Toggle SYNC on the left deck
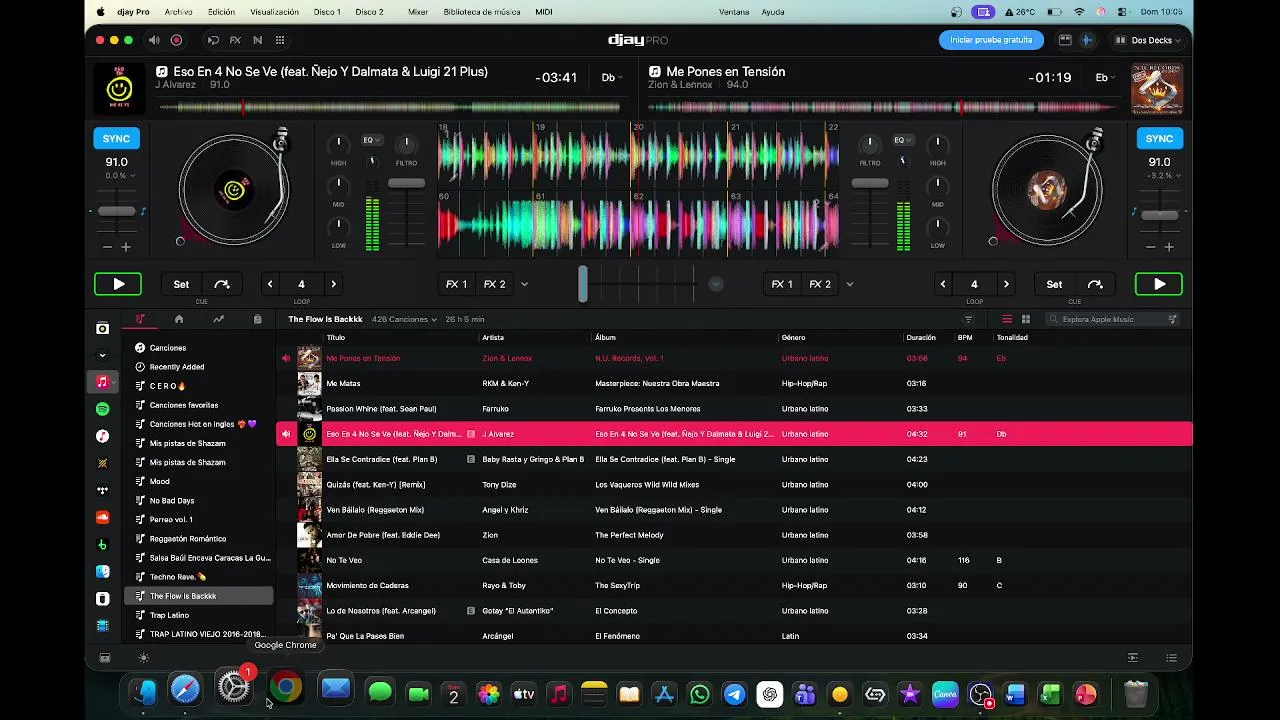This screenshot has width=1280, height=720. click(x=116, y=138)
